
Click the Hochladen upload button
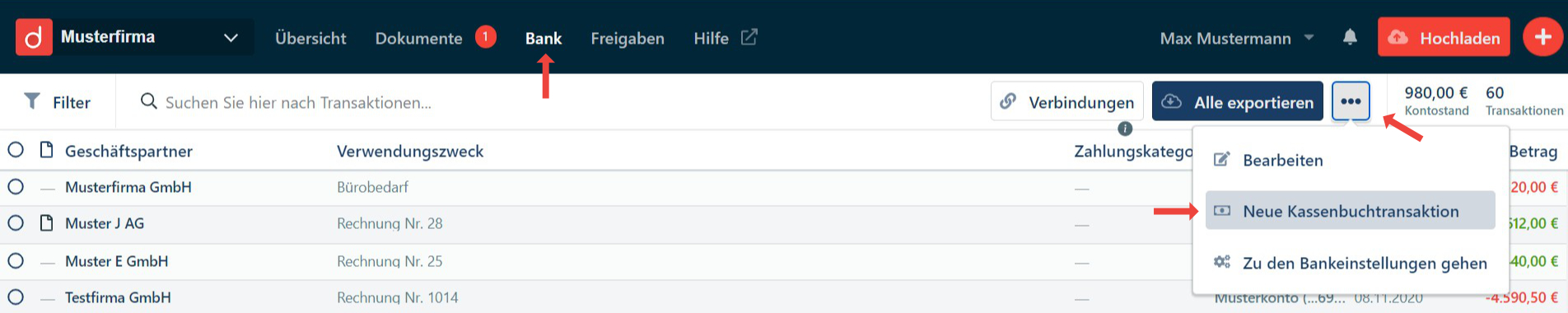click(x=1444, y=37)
